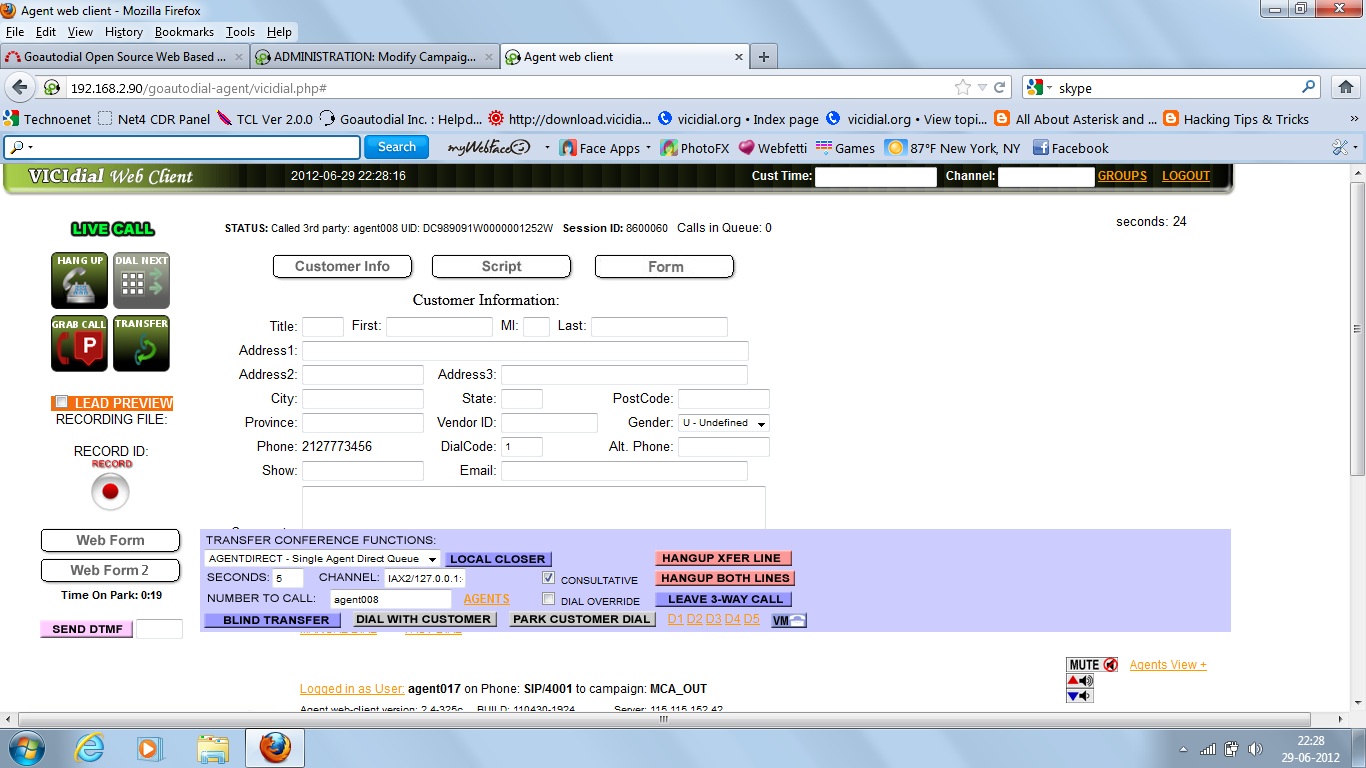This screenshot has height=768, width=1366.
Task: Open toolbar options wrench icon
Action: tap(1340, 148)
